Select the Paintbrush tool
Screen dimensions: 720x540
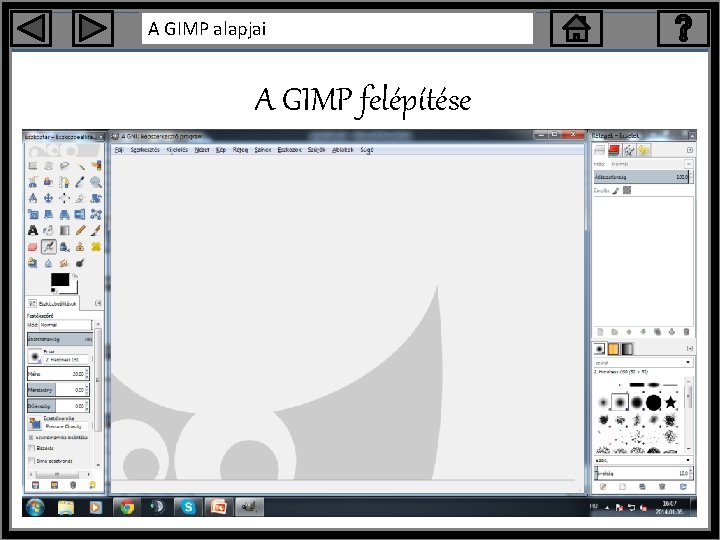(x=96, y=230)
